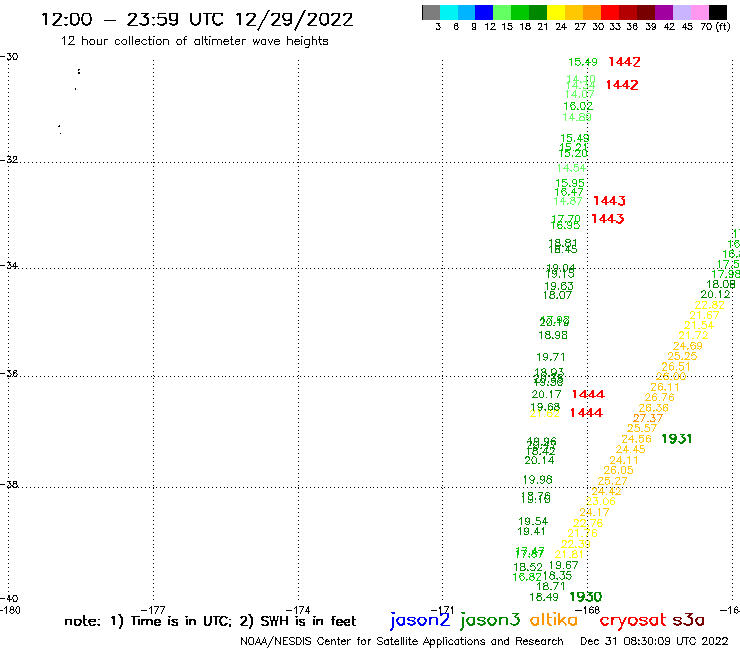Click the subtitle about altimeter wave heights
Screen dimensions: 740x650
[x=194, y=41]
